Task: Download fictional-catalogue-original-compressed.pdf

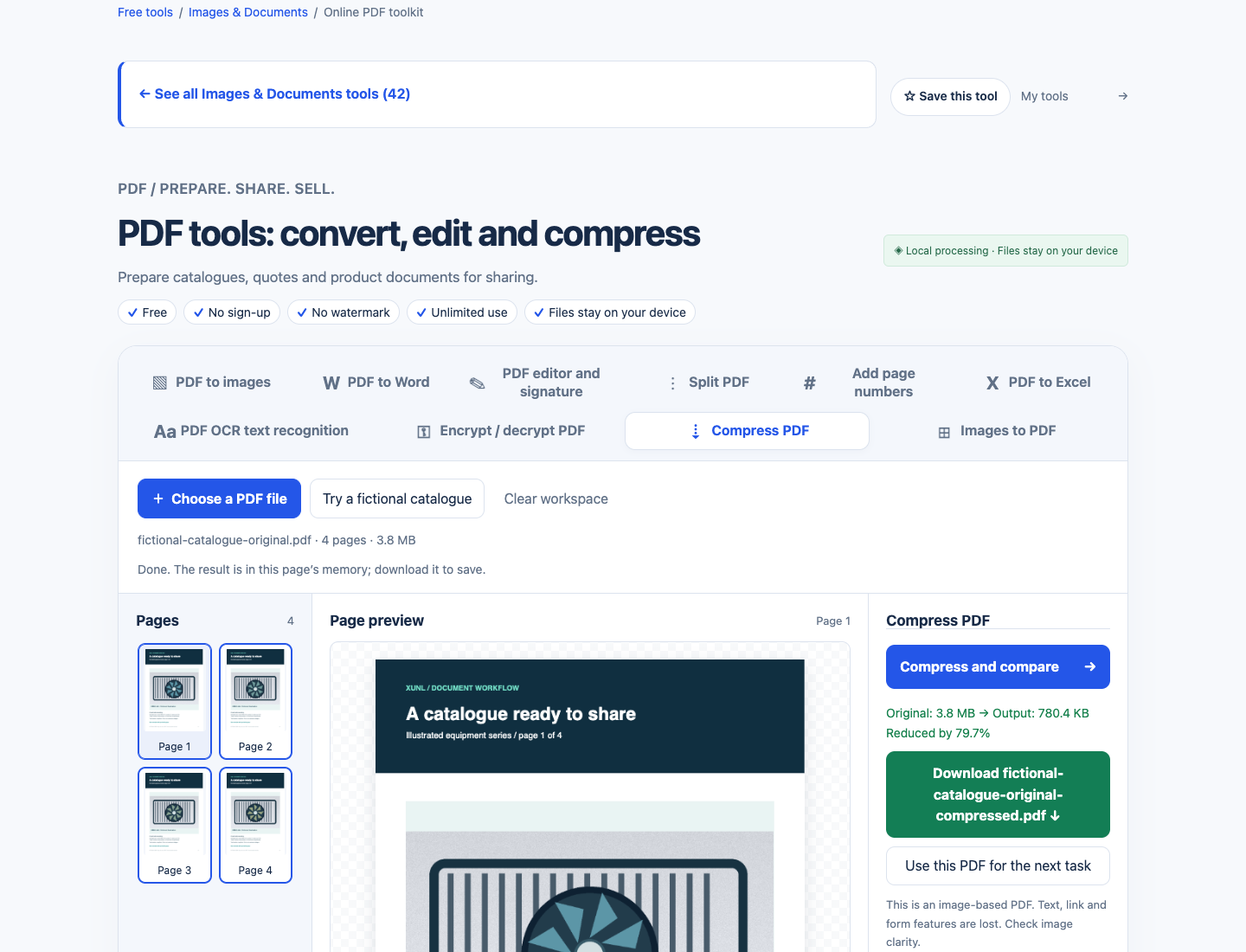Action: [x=998, y=794]
